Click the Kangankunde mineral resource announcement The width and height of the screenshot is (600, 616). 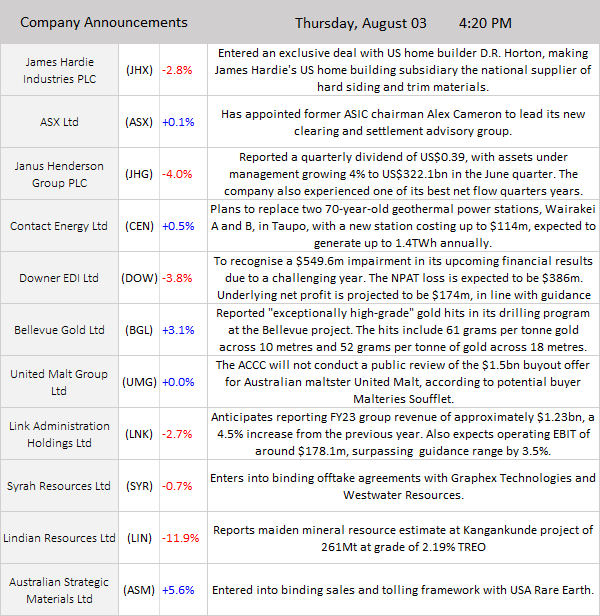coord(402,538)
